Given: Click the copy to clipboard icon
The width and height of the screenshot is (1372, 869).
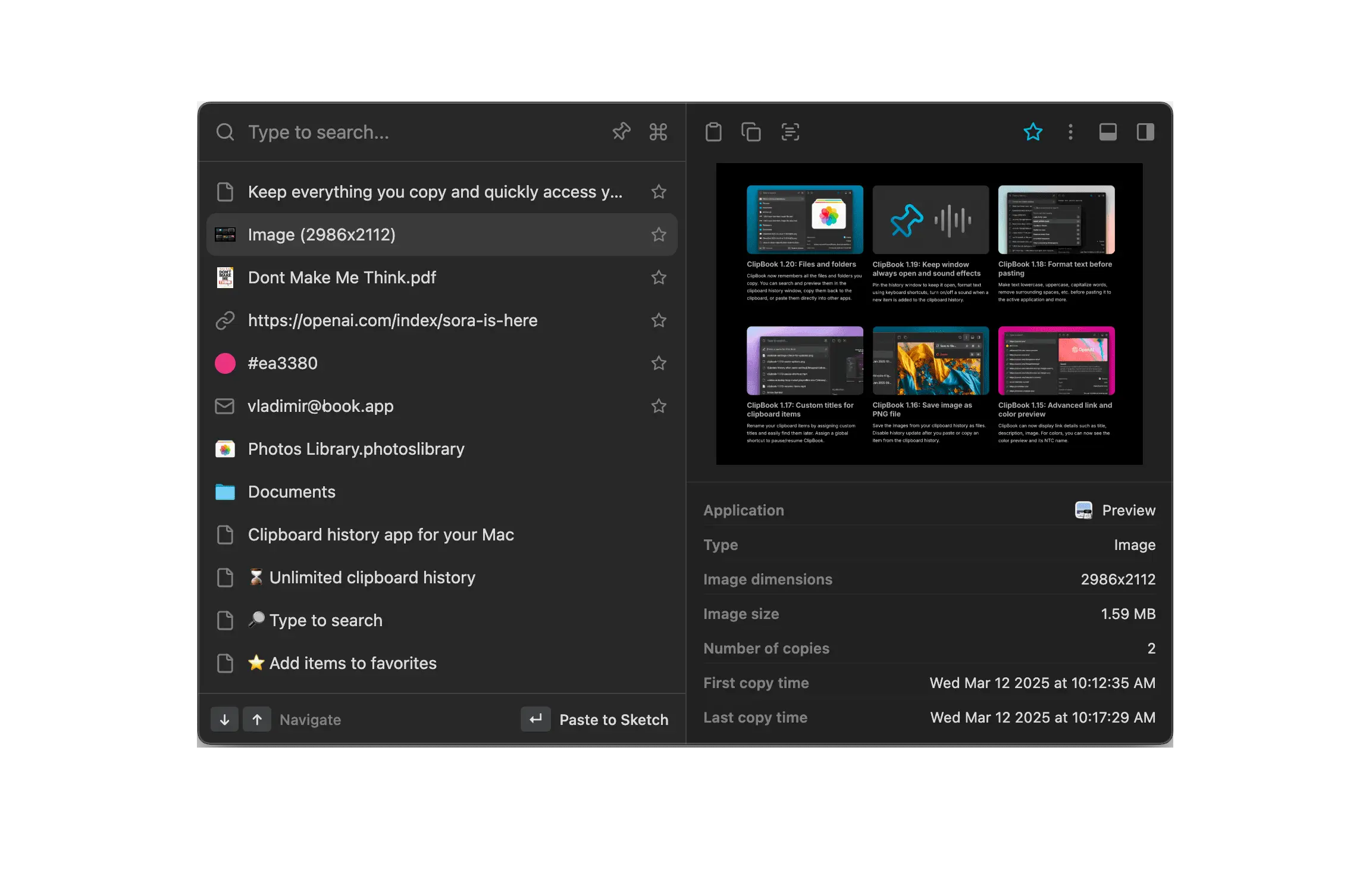Looking at the screenshot, I should coord(751,132).
